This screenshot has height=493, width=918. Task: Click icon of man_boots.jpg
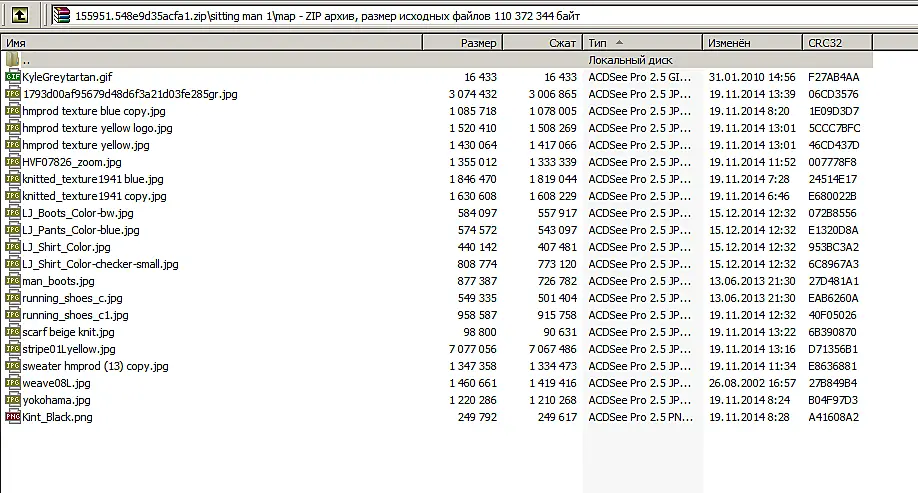pos(12,281)
